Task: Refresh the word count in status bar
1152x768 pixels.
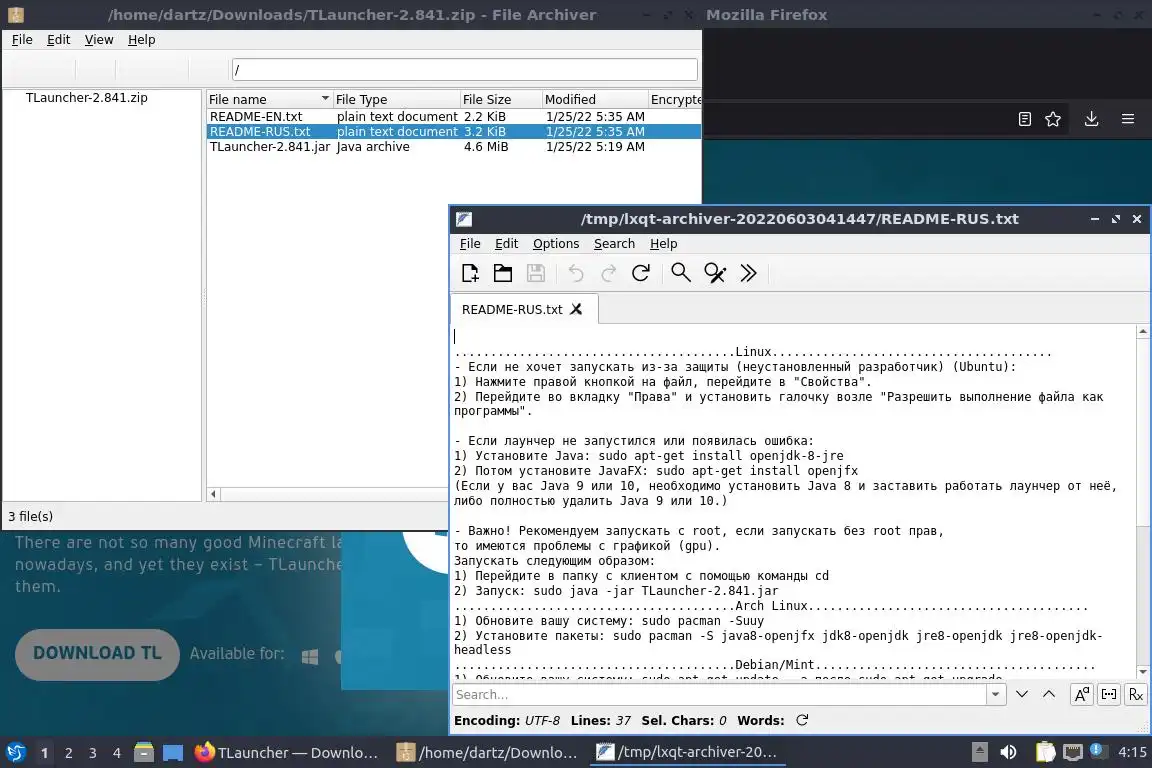Action: tap(802, 720)
